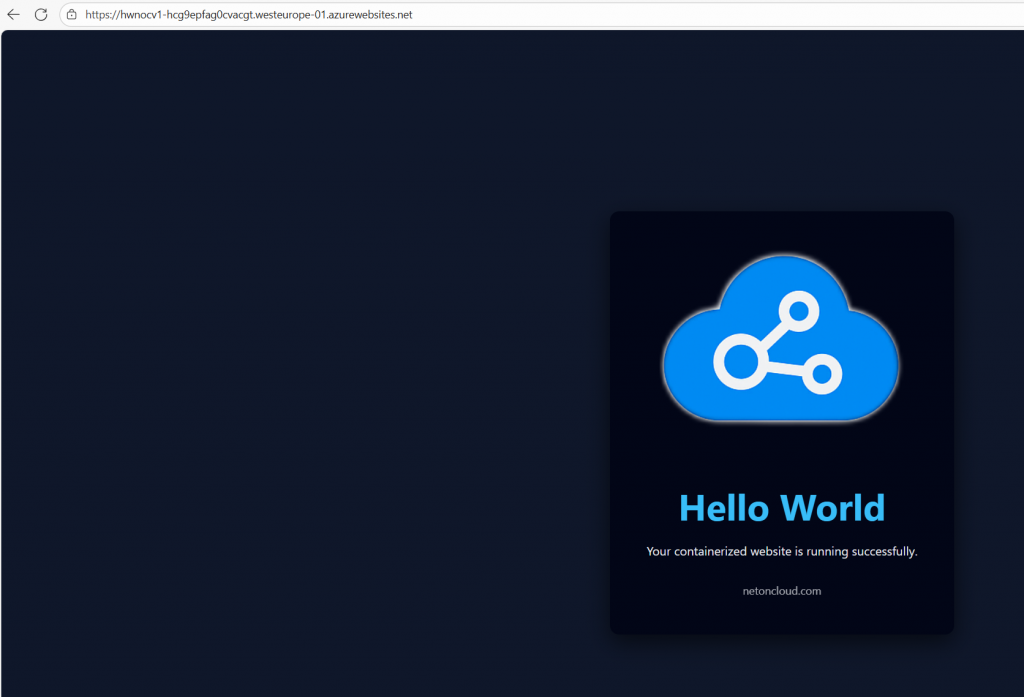Click the containerized website status message
Viewport: 1024px width, 697px height.
pos(781,551)
